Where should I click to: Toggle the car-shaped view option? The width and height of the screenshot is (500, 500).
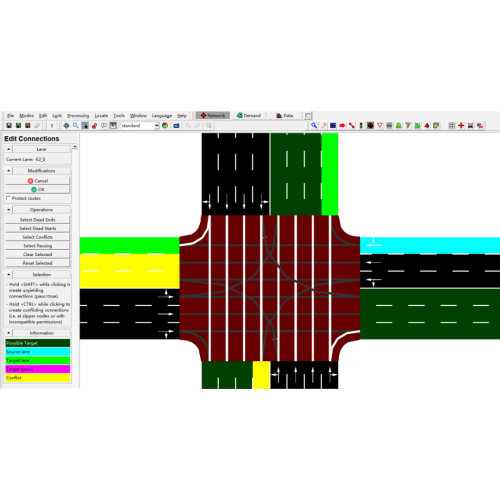(470, 125)
